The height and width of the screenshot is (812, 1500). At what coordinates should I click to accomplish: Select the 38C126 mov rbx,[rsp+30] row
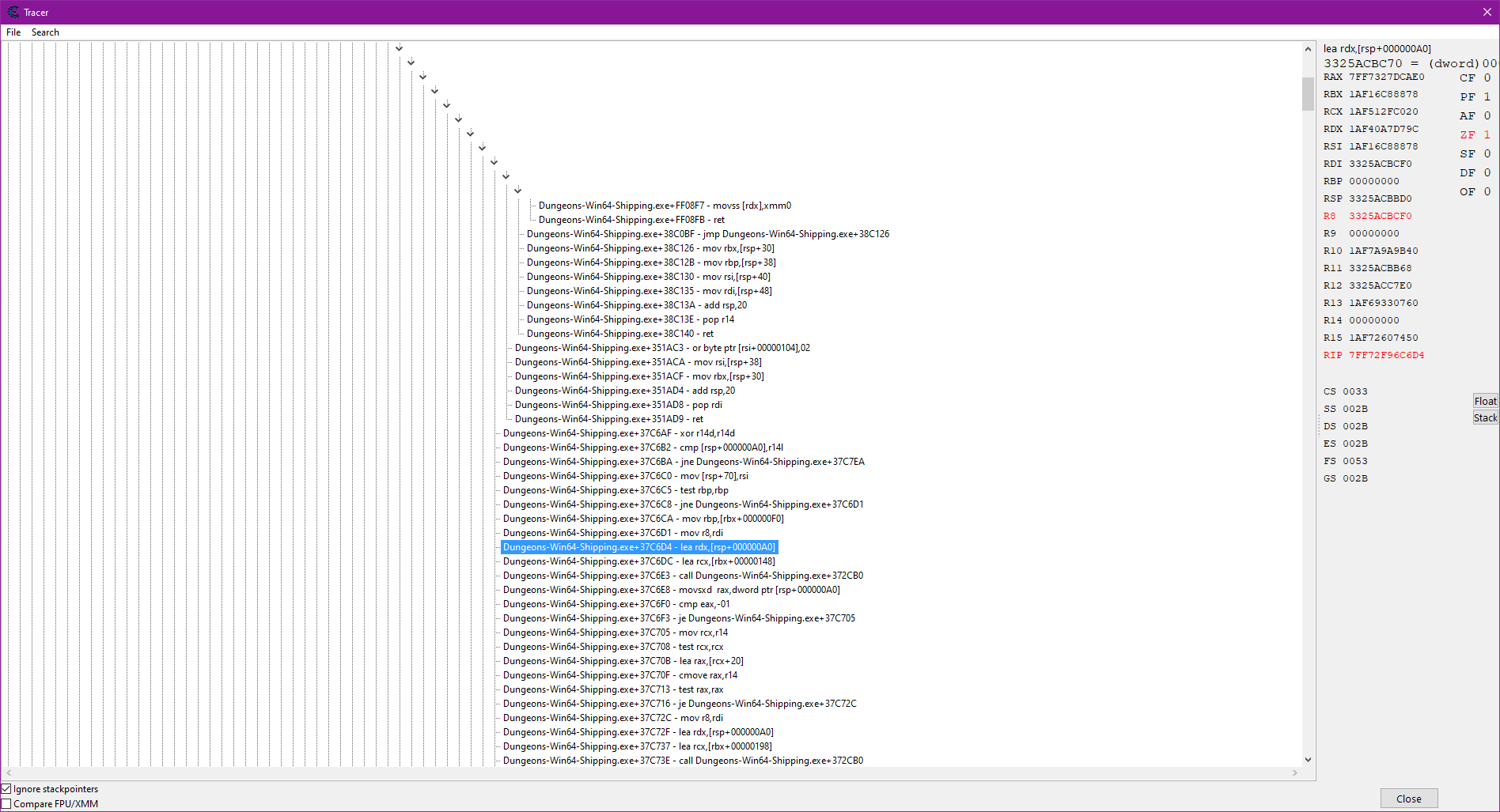pos(650,248)
